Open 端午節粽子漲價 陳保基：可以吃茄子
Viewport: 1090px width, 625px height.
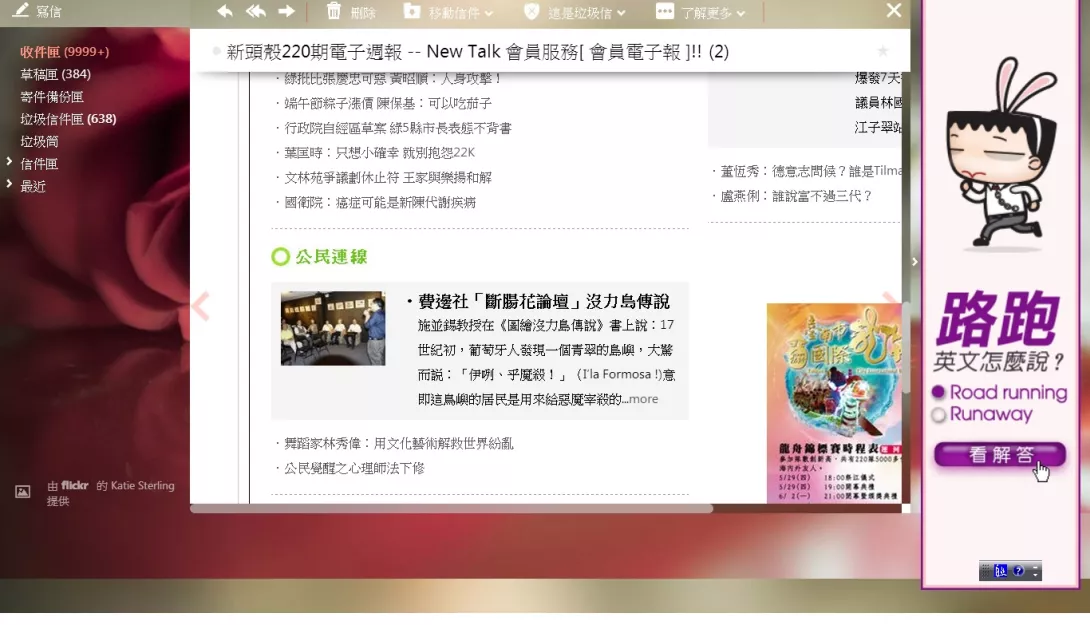(388, 104)
